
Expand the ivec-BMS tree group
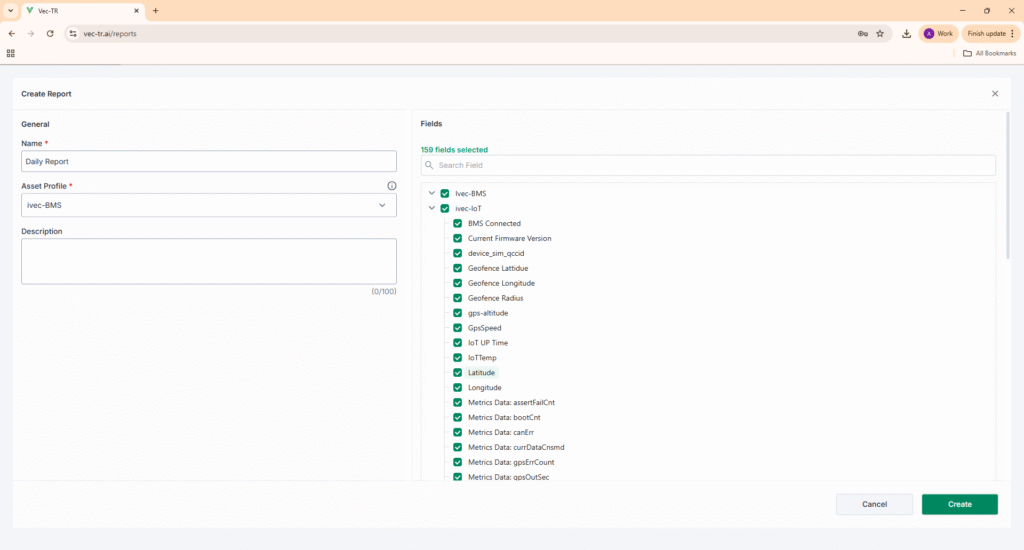click(x=432, y=194)
